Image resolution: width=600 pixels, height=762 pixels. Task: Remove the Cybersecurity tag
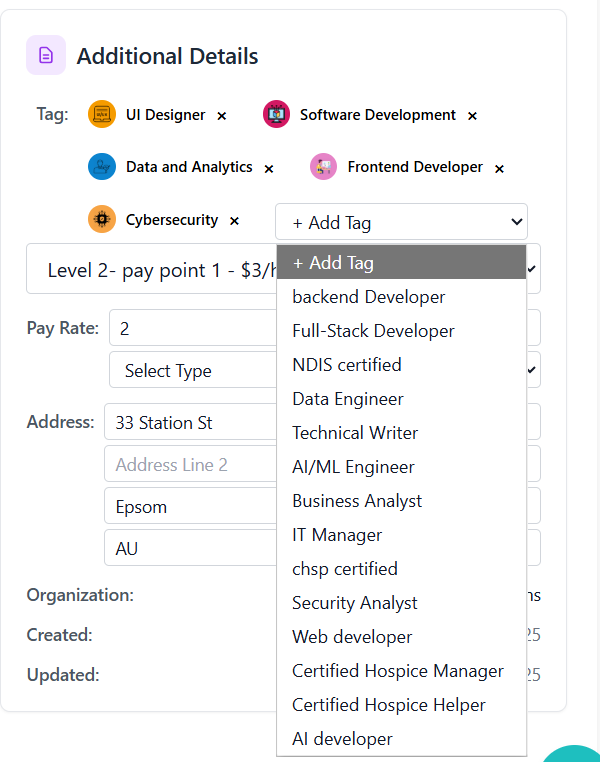pyautogui.click(x=234, y=221)
